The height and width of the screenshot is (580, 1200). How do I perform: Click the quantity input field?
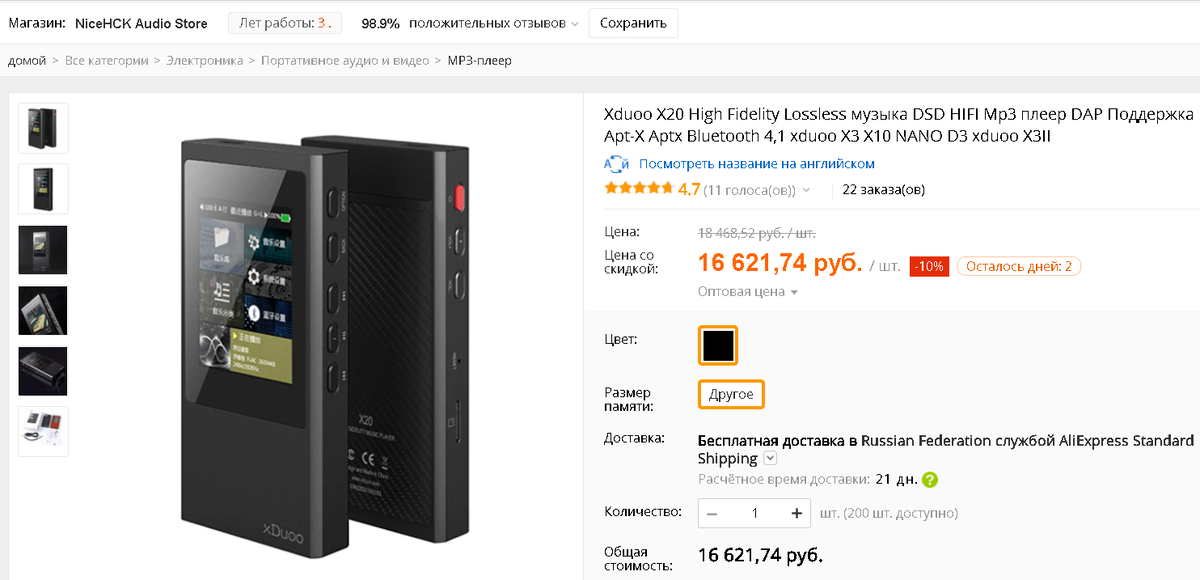[x=754, y=513]
